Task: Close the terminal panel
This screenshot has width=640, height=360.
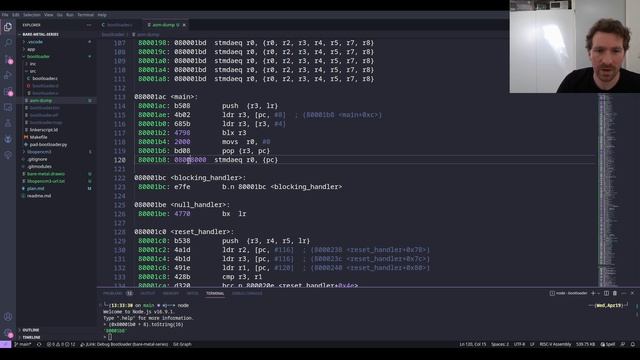Action: (x=632, y=293)
